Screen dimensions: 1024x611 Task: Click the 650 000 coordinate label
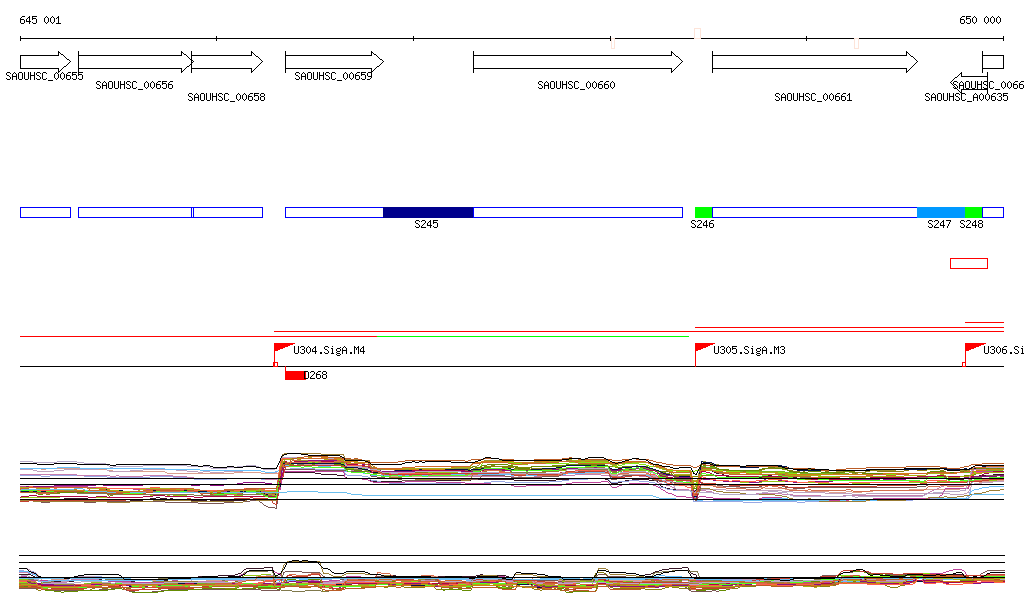pos(980,20)
